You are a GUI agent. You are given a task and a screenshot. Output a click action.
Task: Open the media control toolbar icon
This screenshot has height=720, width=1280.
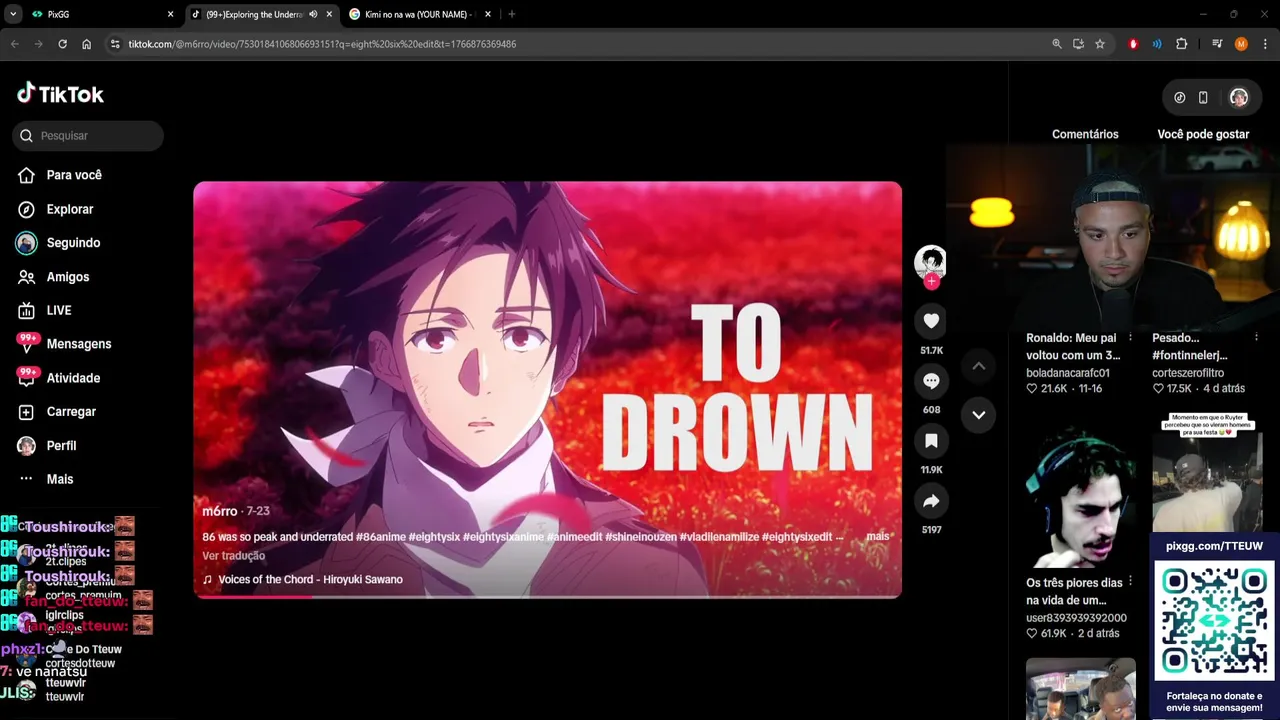pos(1217,44)
